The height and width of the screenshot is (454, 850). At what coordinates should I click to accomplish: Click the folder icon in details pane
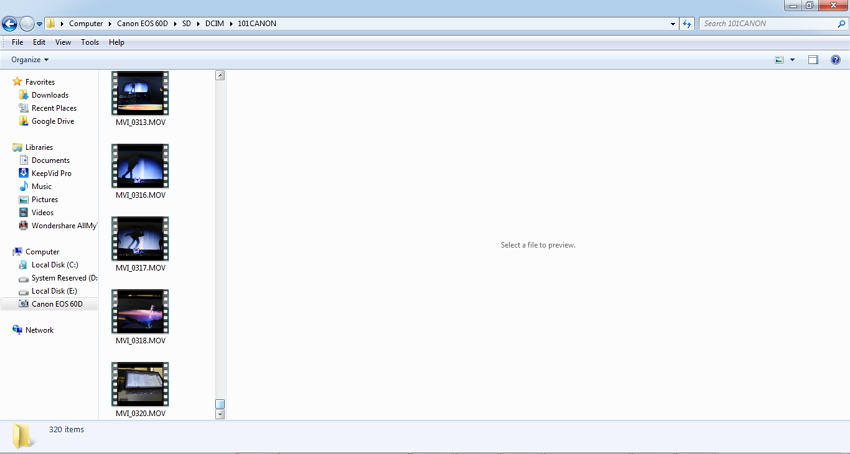(x=22, y=435)
